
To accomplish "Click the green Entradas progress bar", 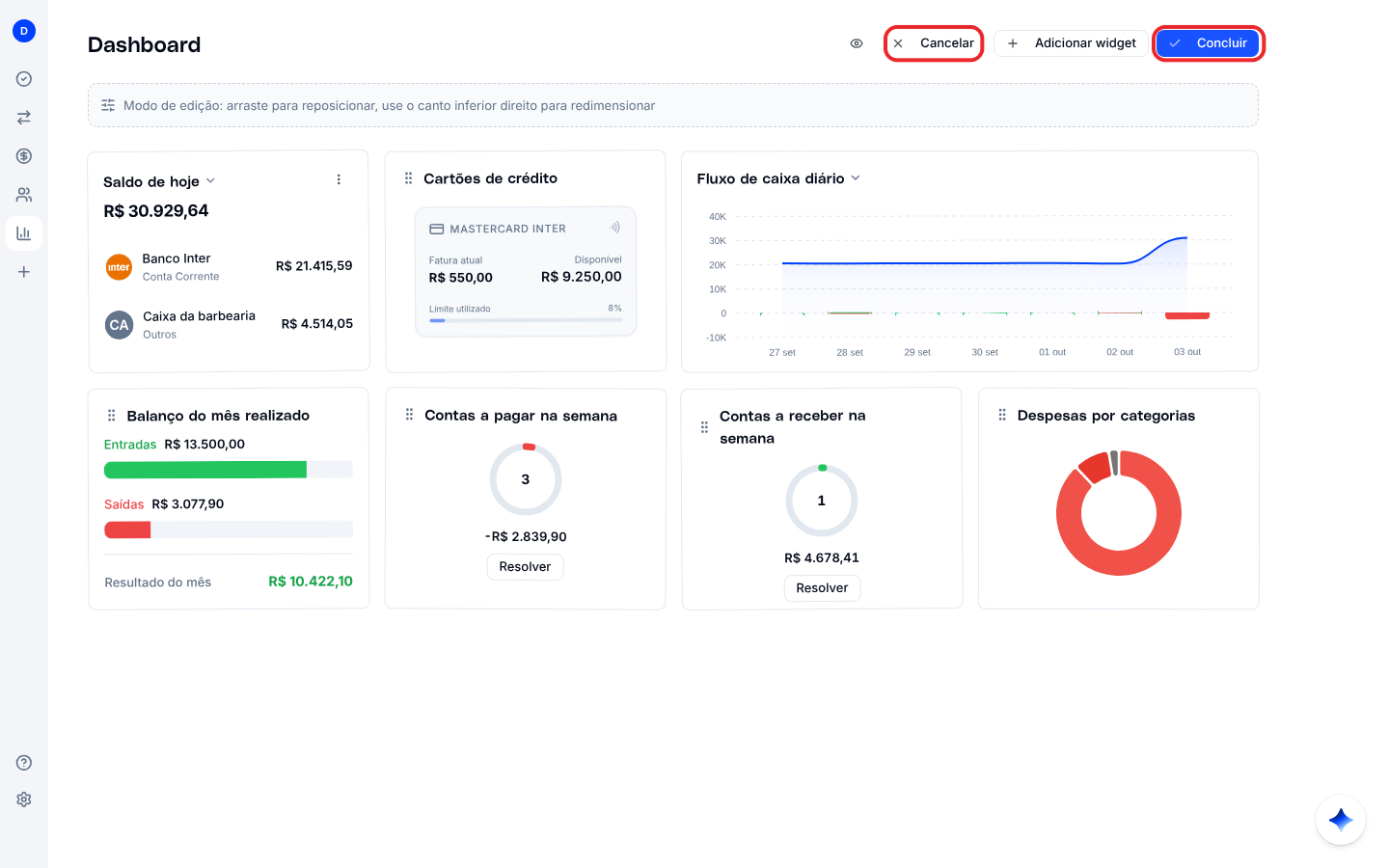I will (229, 470).
